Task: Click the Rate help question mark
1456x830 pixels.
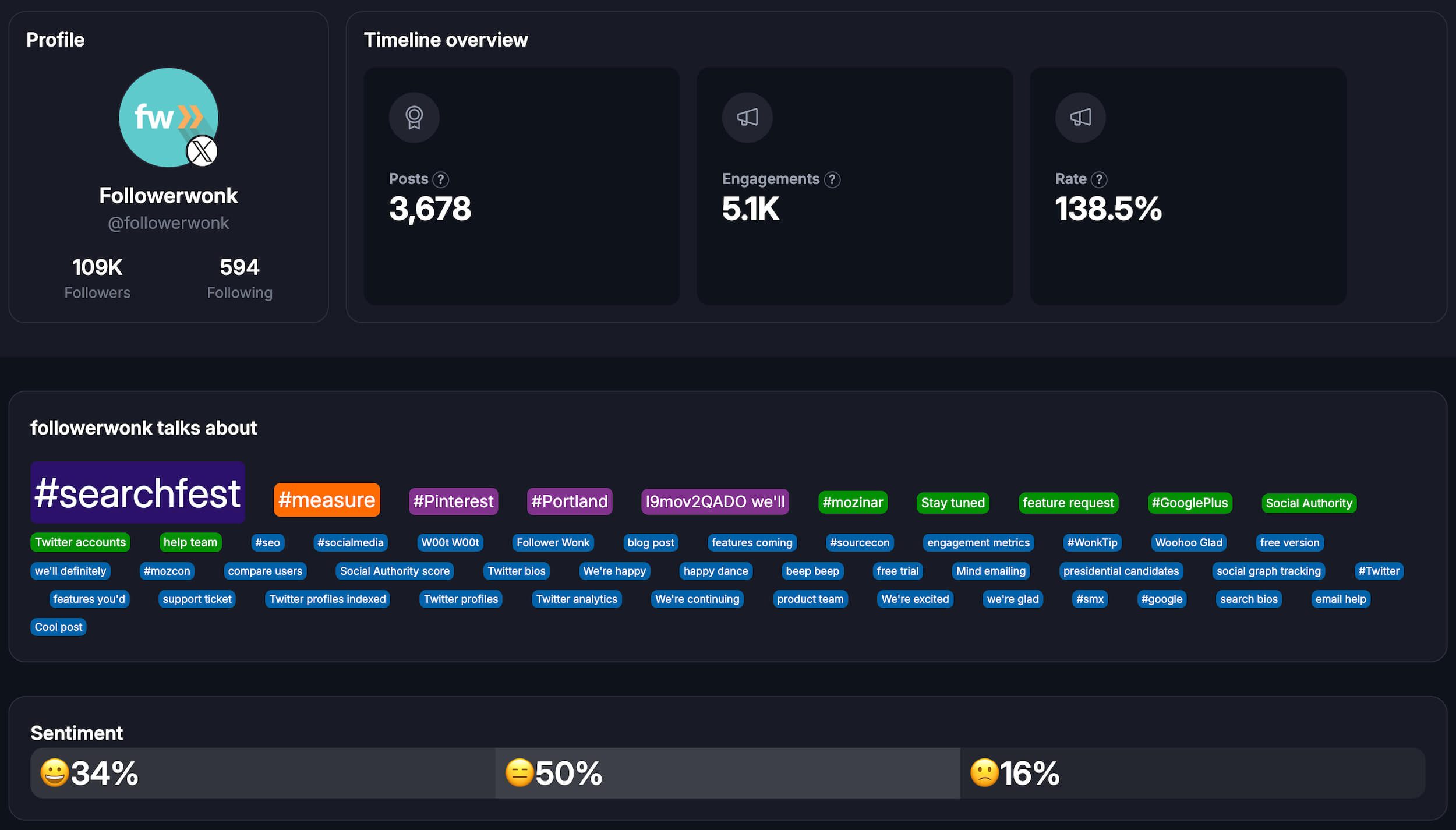Action: pos(1099,179)
